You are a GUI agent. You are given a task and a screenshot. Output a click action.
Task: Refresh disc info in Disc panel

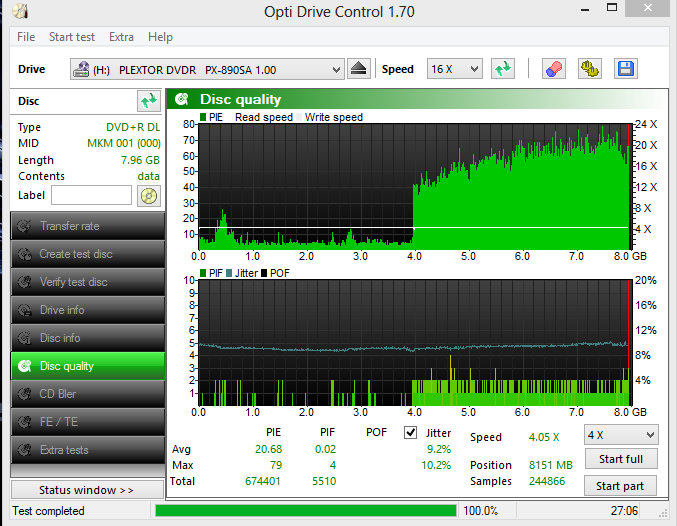coord(148,101)
